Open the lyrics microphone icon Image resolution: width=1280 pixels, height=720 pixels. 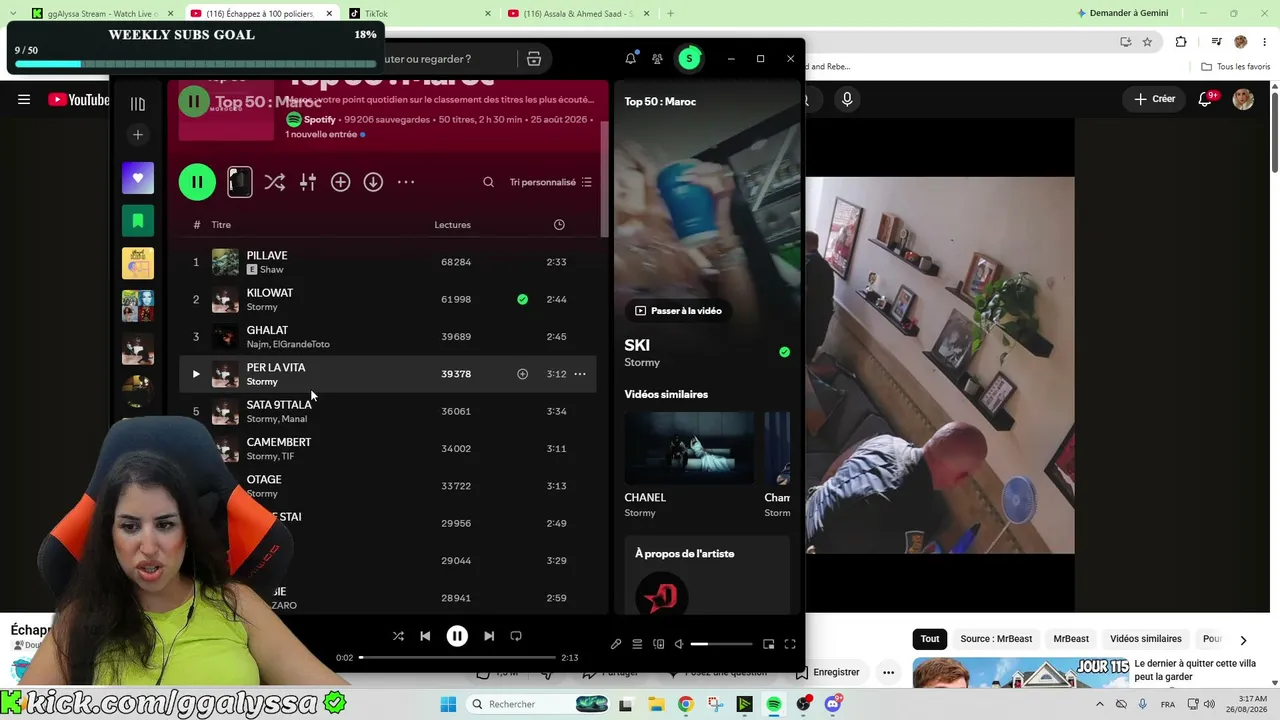[x=616, y=644]
